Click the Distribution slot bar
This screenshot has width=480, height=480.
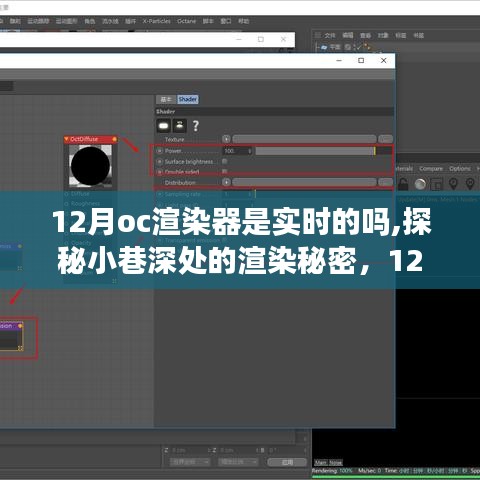click(304, 182)
